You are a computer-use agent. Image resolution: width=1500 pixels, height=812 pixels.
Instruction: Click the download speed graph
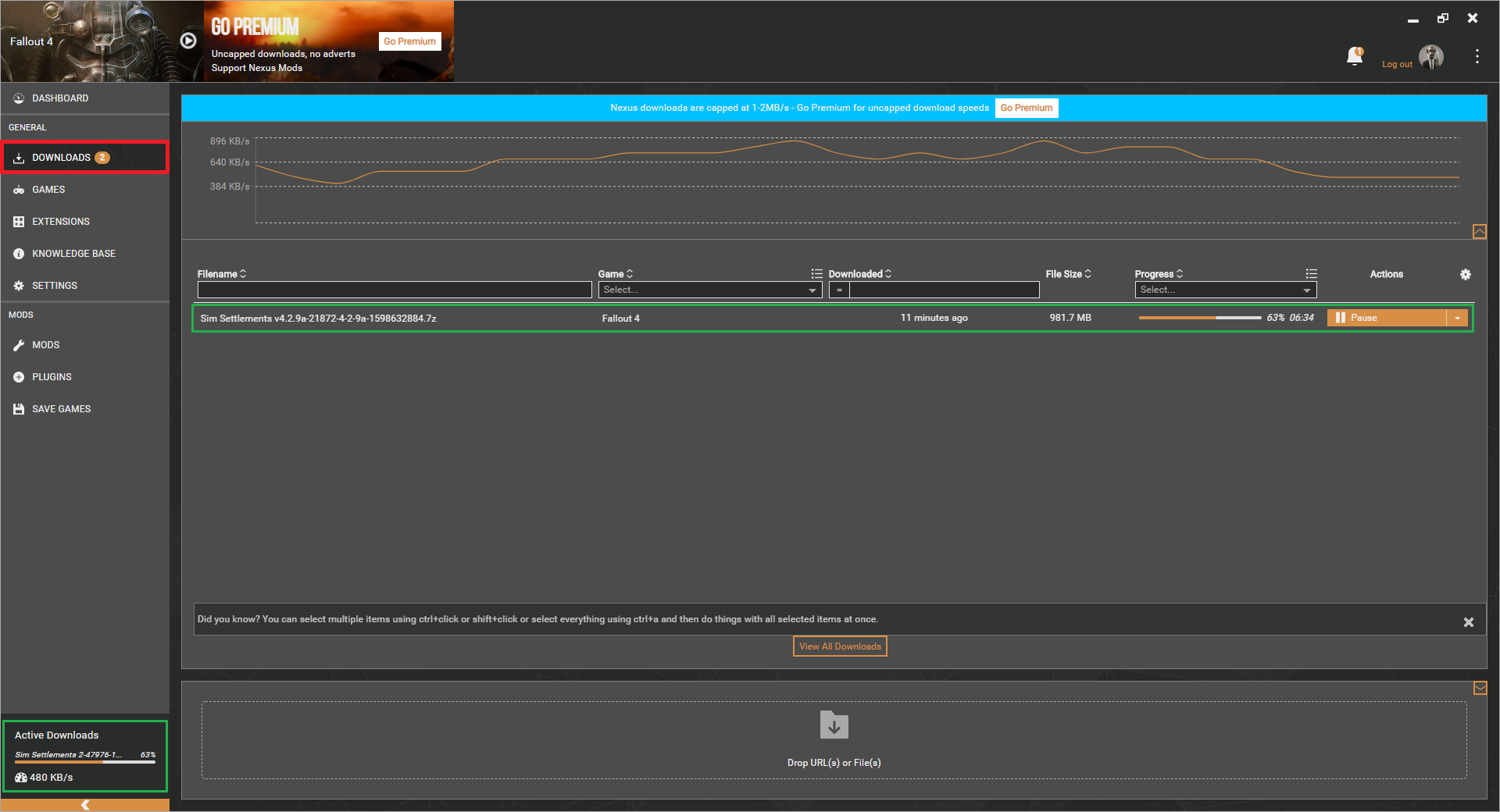857,180
